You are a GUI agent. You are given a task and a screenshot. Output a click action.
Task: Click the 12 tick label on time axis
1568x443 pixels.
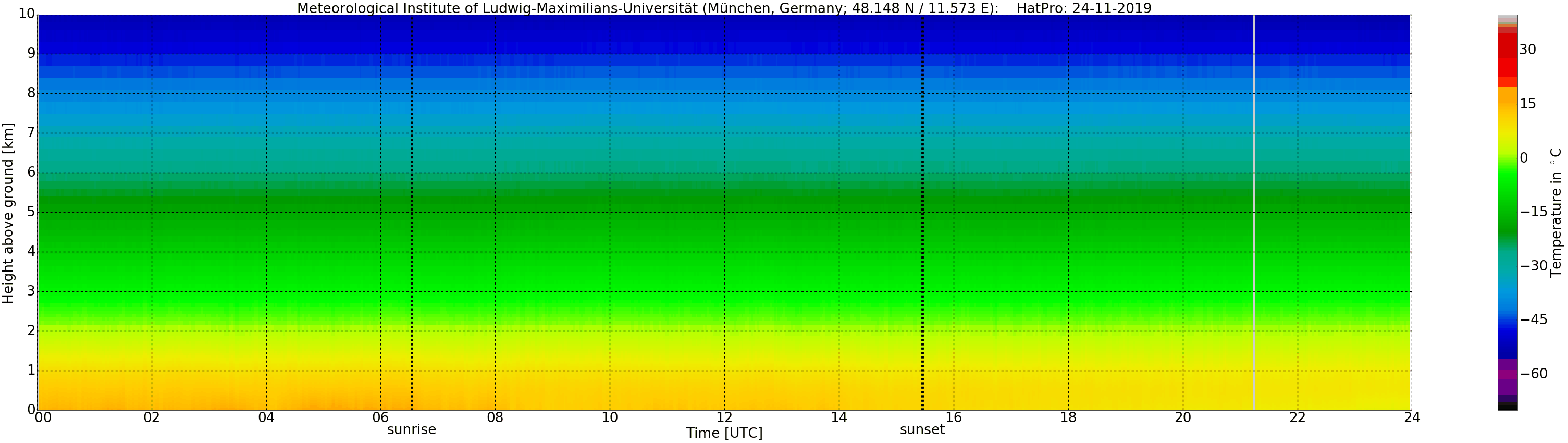pyautogui.click(x=724, y=417)
